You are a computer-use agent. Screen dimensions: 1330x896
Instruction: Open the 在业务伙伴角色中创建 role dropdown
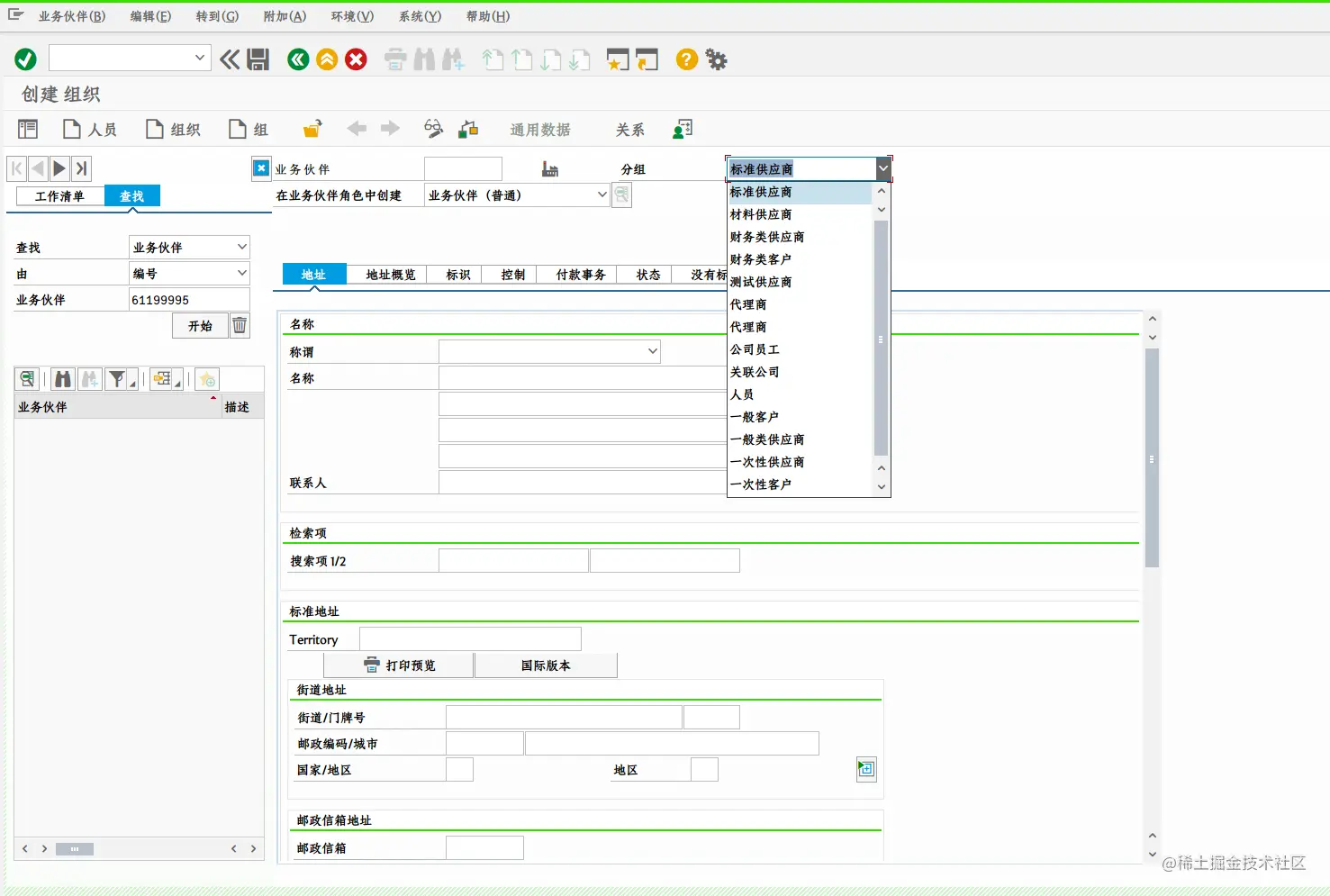(x=602, y=195)
